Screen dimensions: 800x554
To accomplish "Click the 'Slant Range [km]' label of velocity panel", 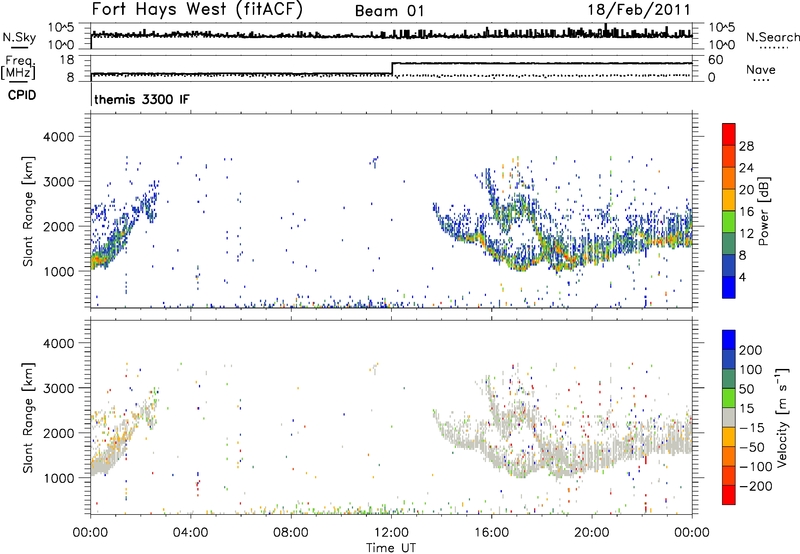I will [28, 417].
